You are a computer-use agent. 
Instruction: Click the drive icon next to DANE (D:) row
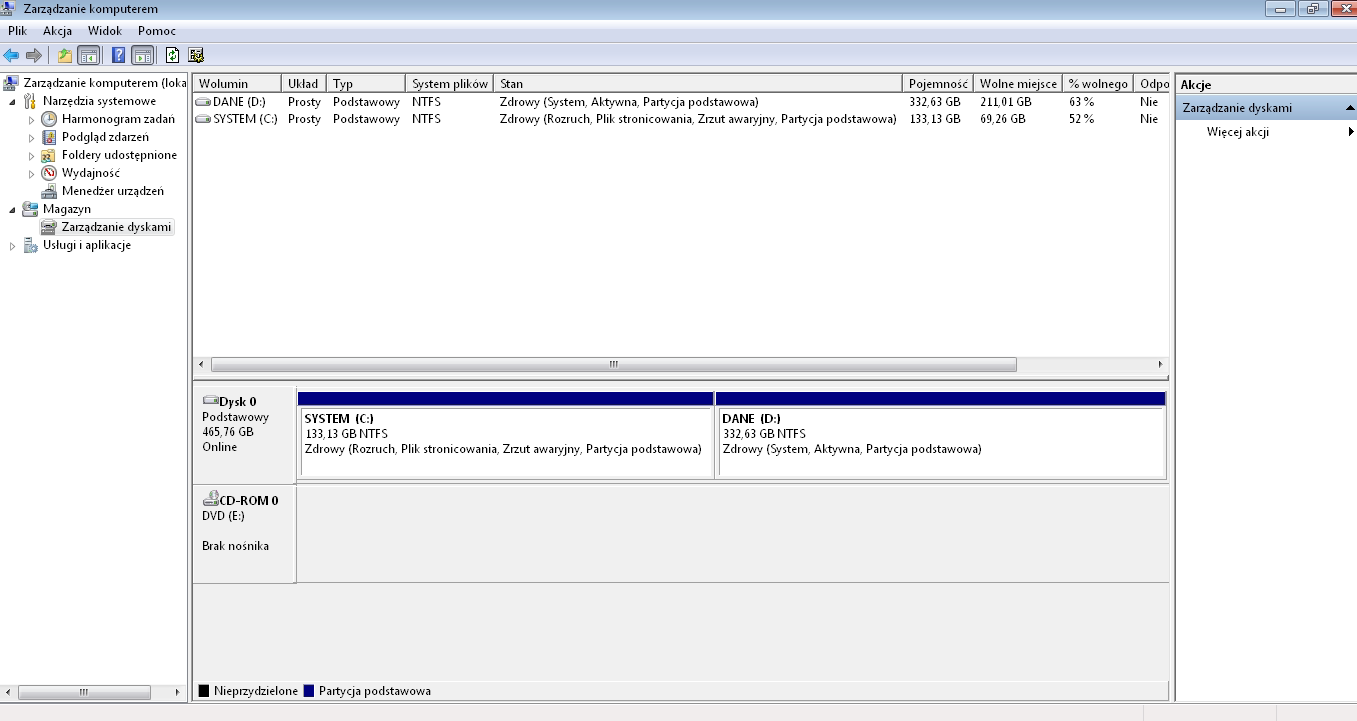click(x=203, y=102)
